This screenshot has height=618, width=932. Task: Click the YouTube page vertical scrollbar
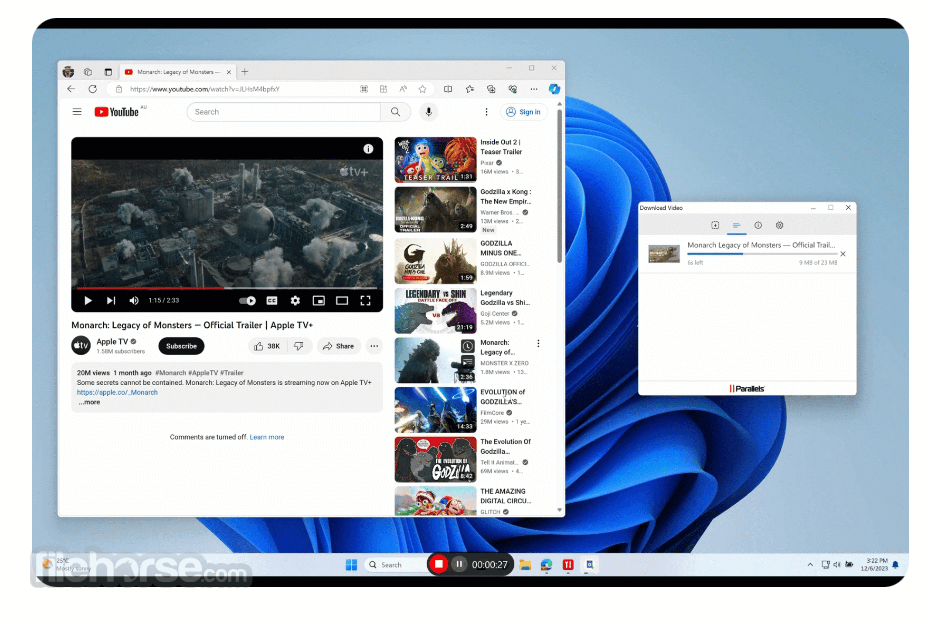coord(559,186)
